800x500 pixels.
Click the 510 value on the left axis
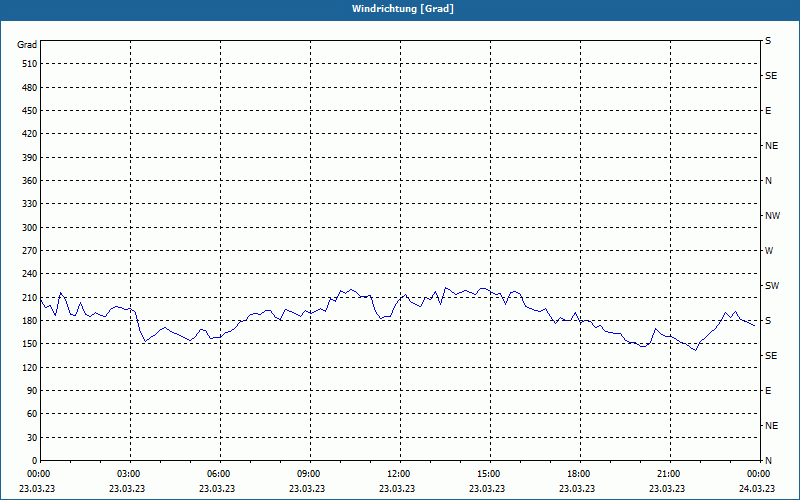pos(30,64)
